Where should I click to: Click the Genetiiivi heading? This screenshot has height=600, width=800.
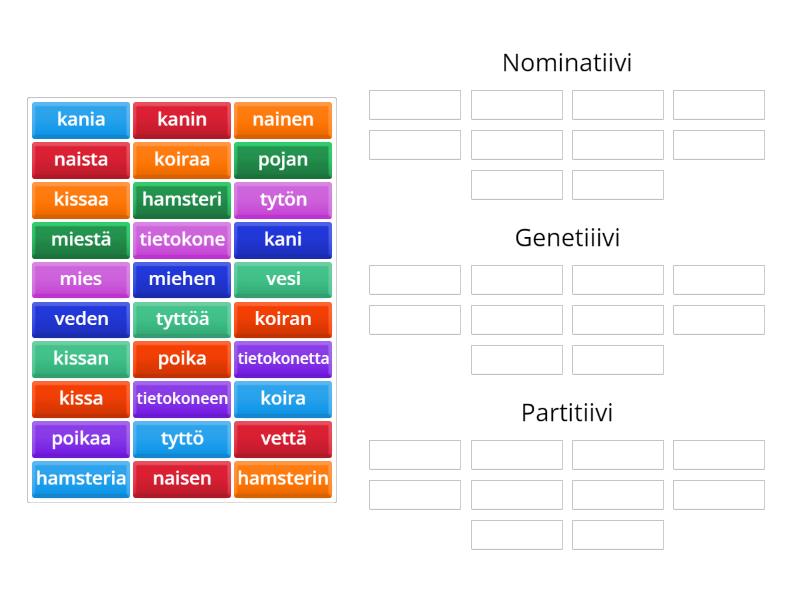567,238
